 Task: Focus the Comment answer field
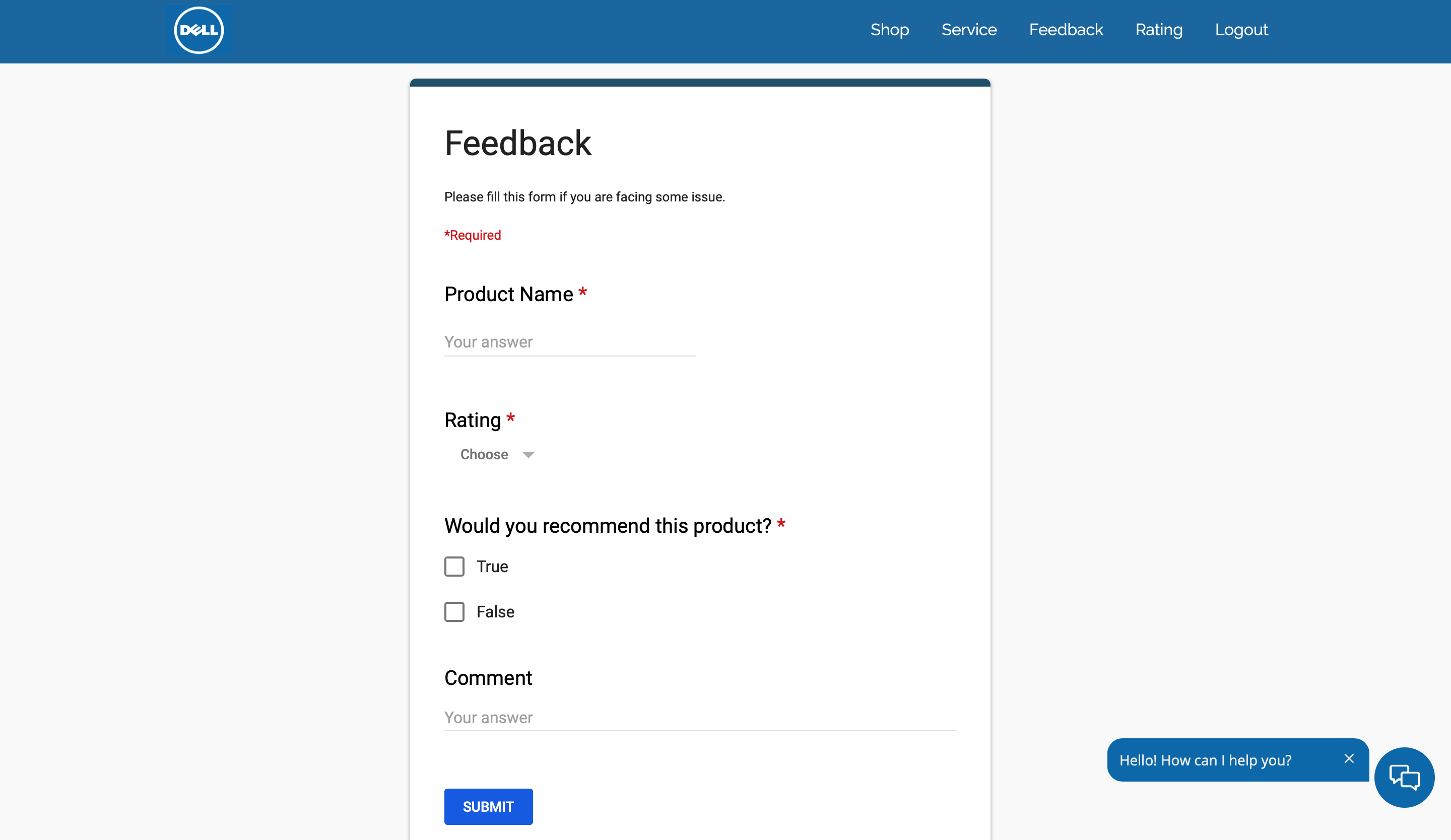point(700,718)
